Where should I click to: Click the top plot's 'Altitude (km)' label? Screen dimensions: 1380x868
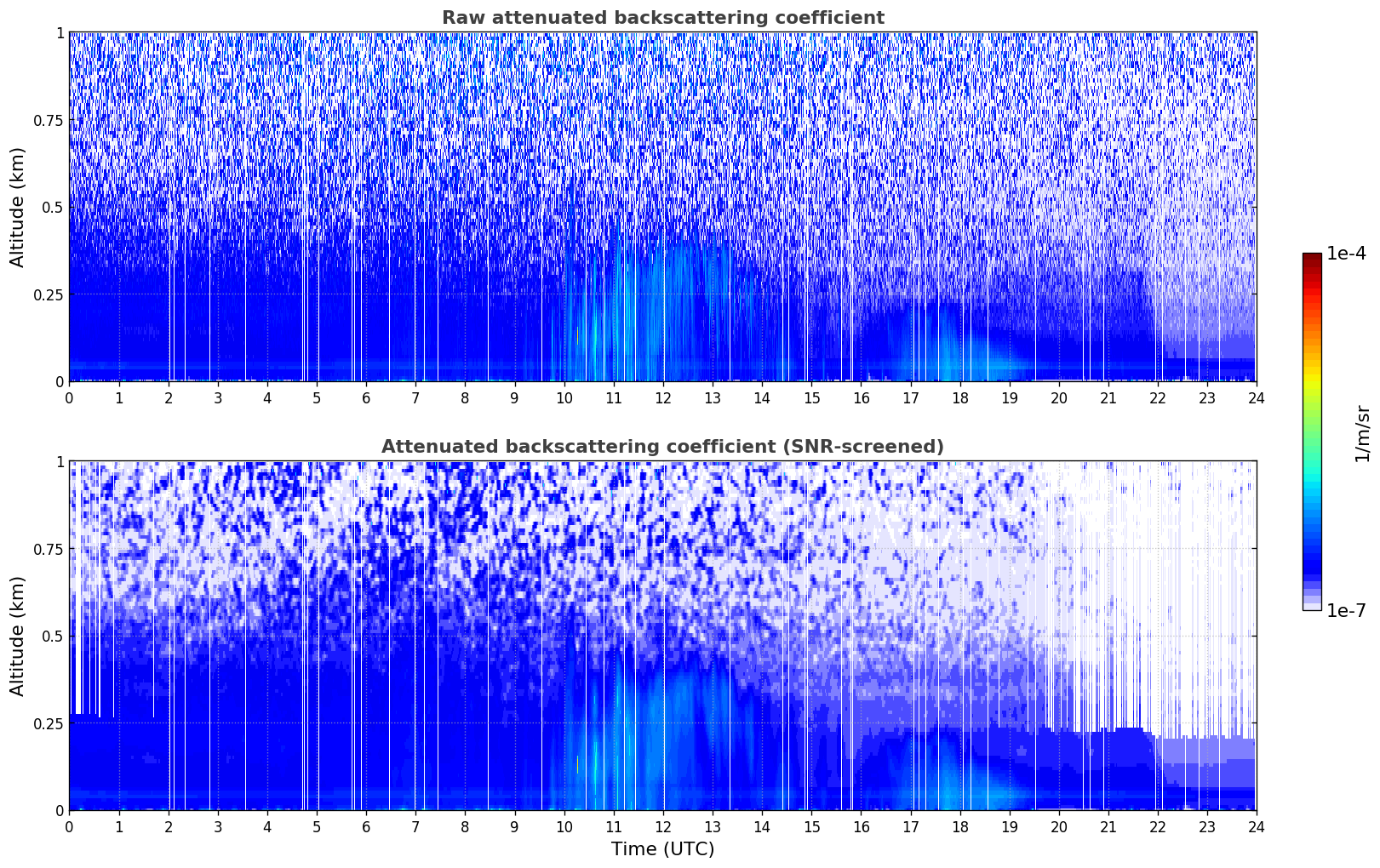18,207
